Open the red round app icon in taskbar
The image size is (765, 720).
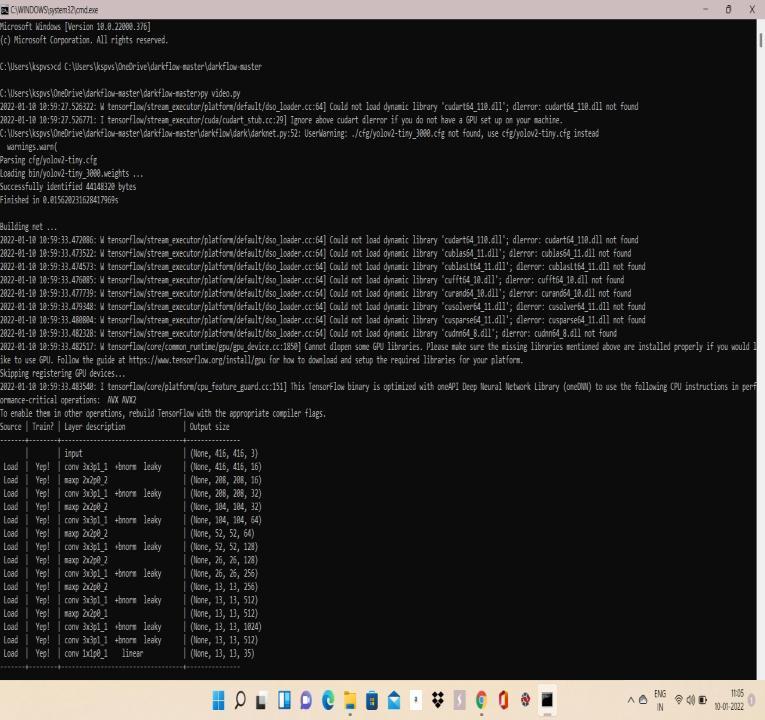tap(525, 700)
